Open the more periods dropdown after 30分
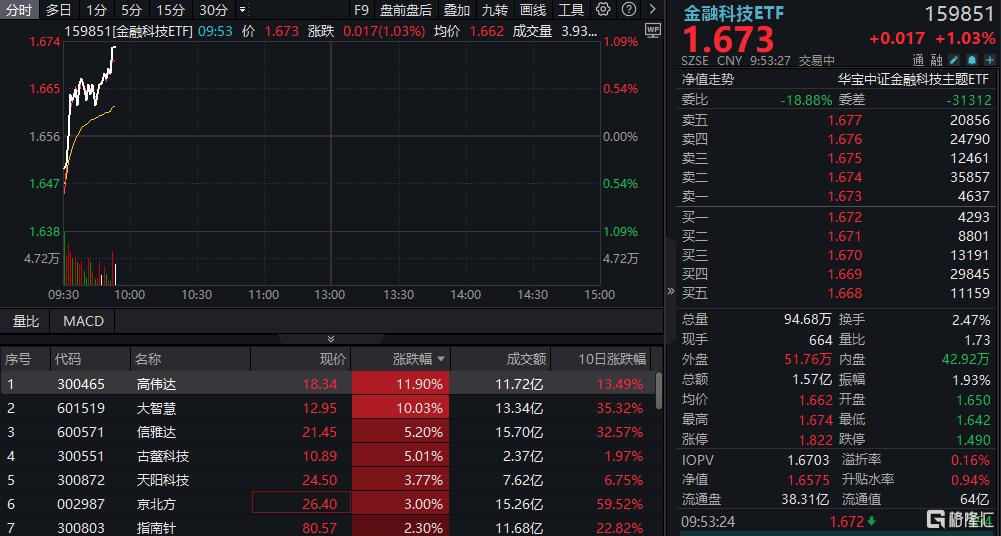Viewport: 1001px width, 536px height. (x=241, y=10)
